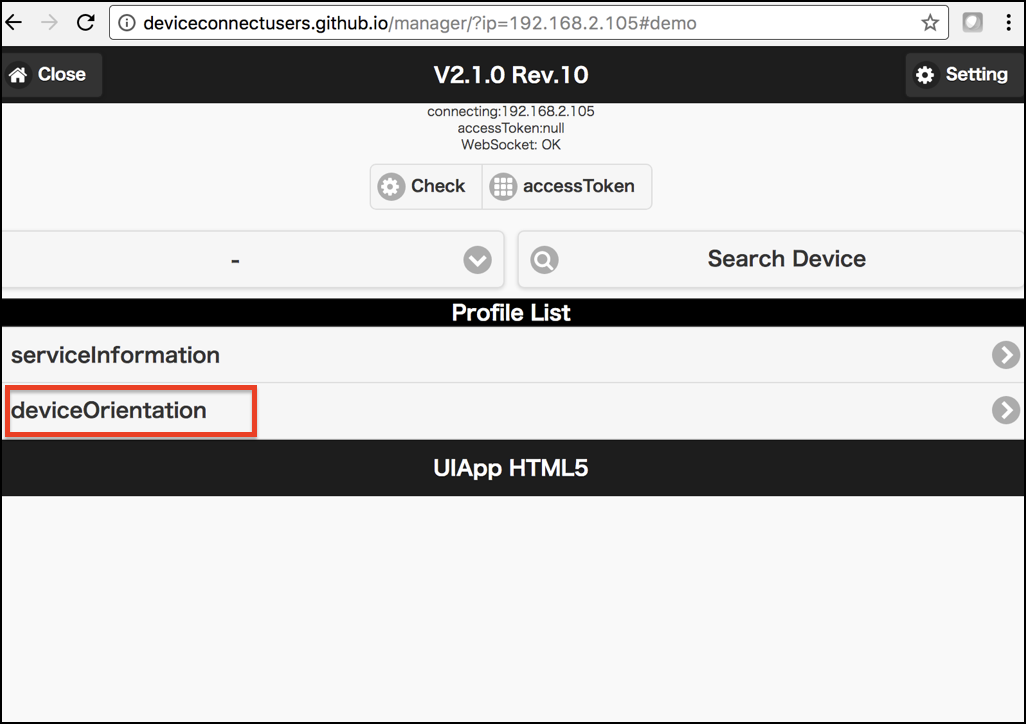The width and height of the screenshot is (1026, 724).
Task: Reload the page with the refresh icon
Action: 86,22
